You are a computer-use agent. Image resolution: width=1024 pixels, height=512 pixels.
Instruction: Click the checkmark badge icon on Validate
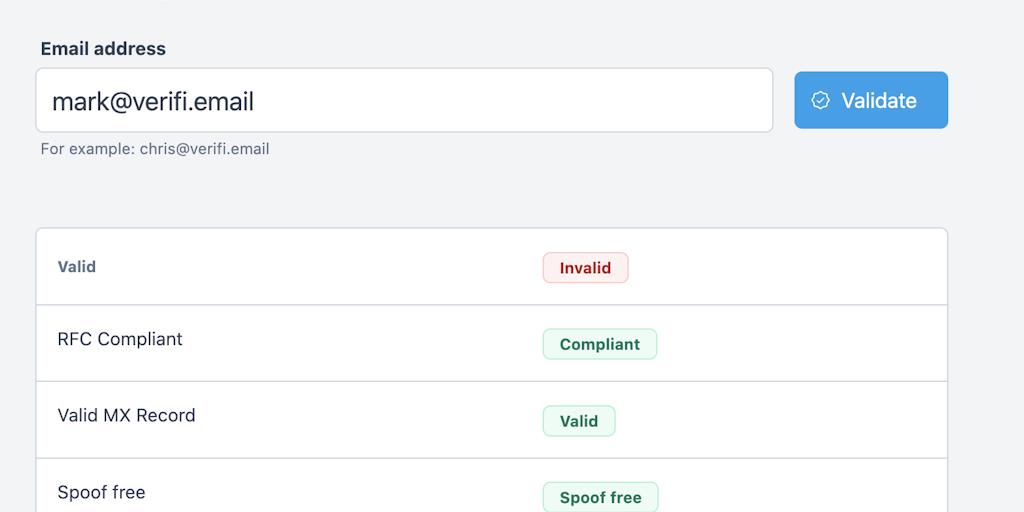click(820, 100)
